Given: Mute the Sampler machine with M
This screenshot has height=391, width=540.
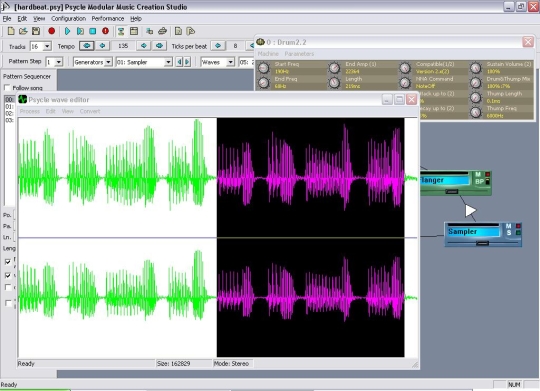Looking at the screenshot, I should 509,226.
